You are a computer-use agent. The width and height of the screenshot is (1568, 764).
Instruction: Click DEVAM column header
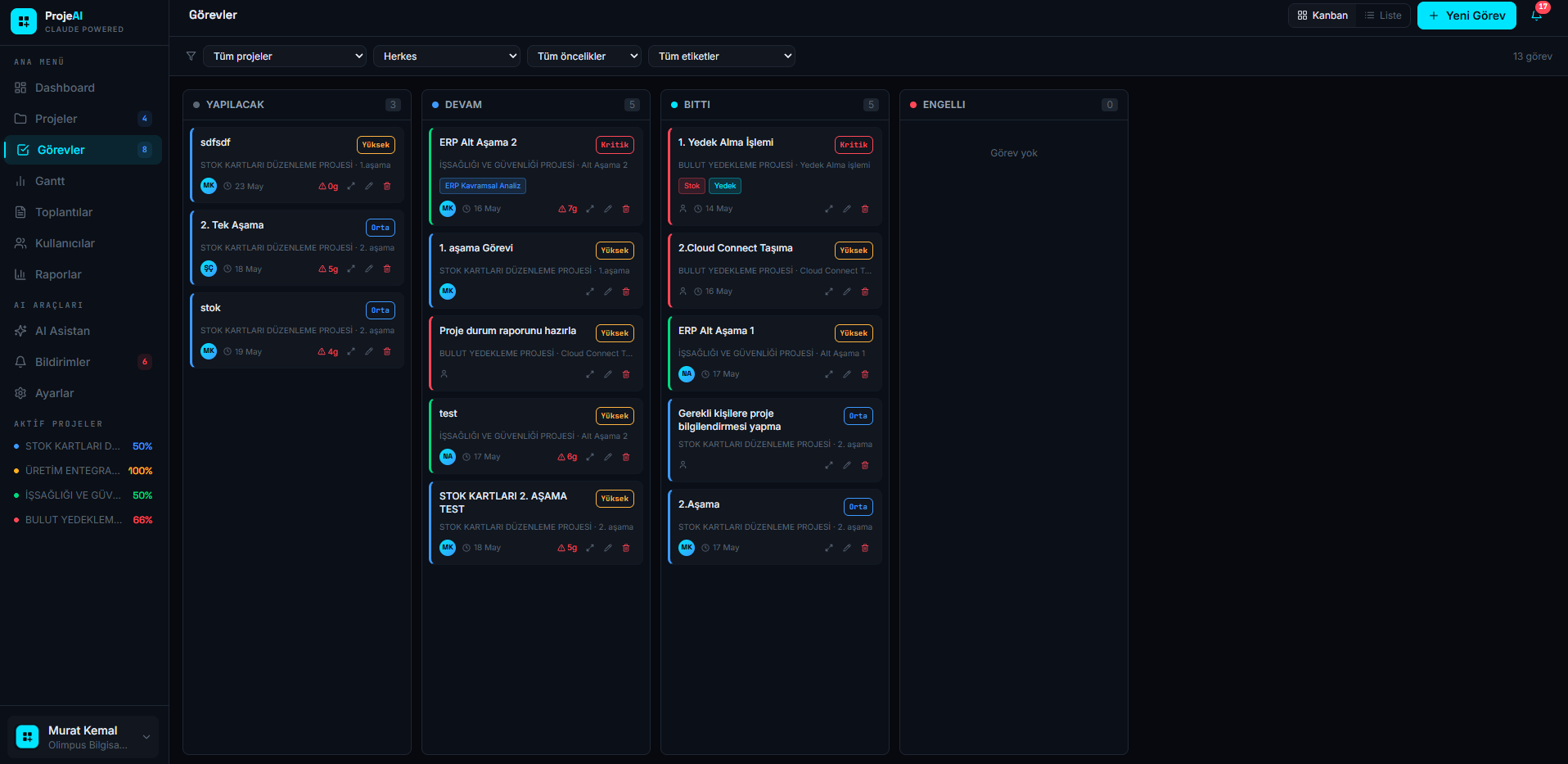click(536, 105)
